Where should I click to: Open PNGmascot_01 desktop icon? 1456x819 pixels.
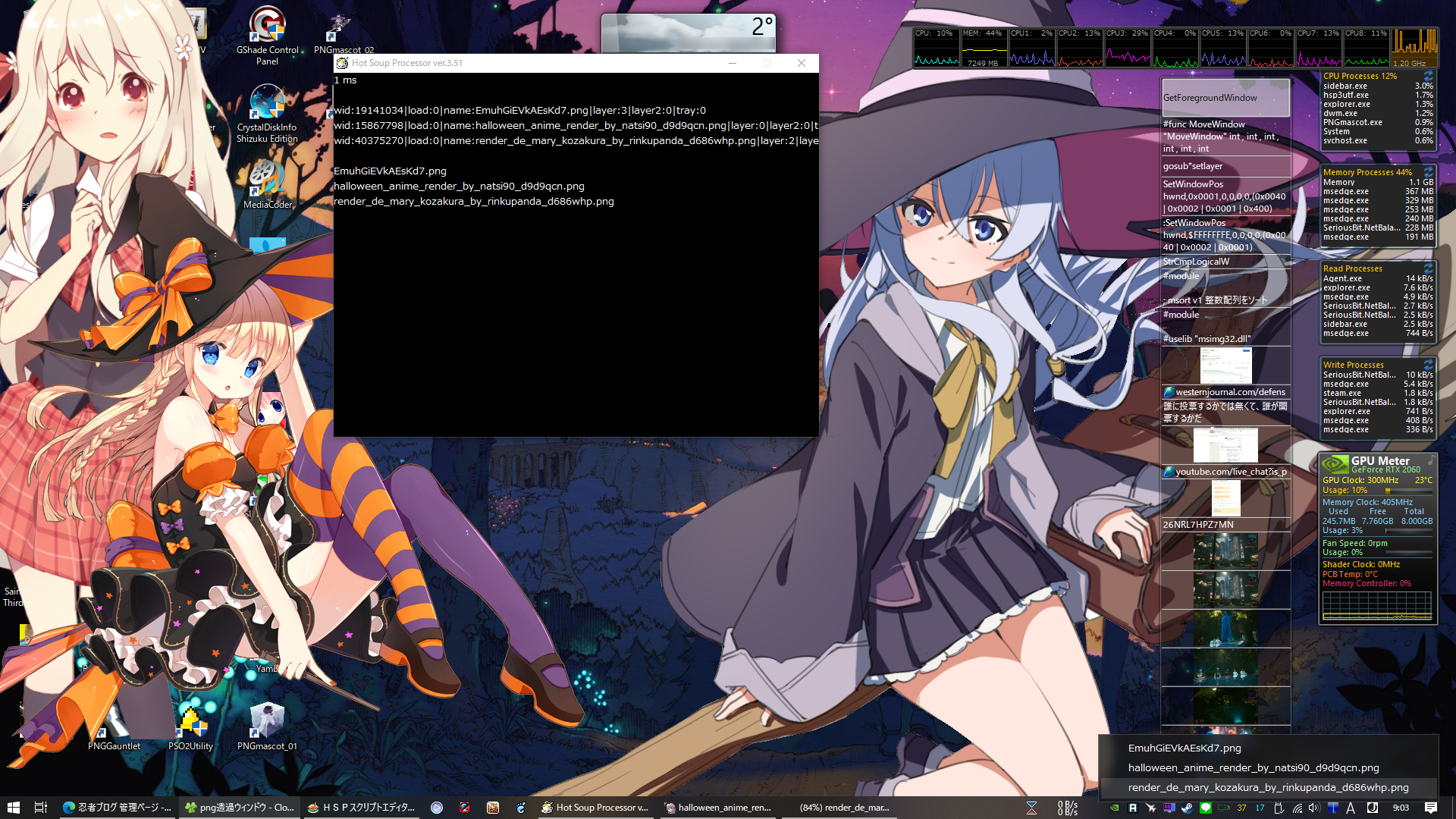267,724
